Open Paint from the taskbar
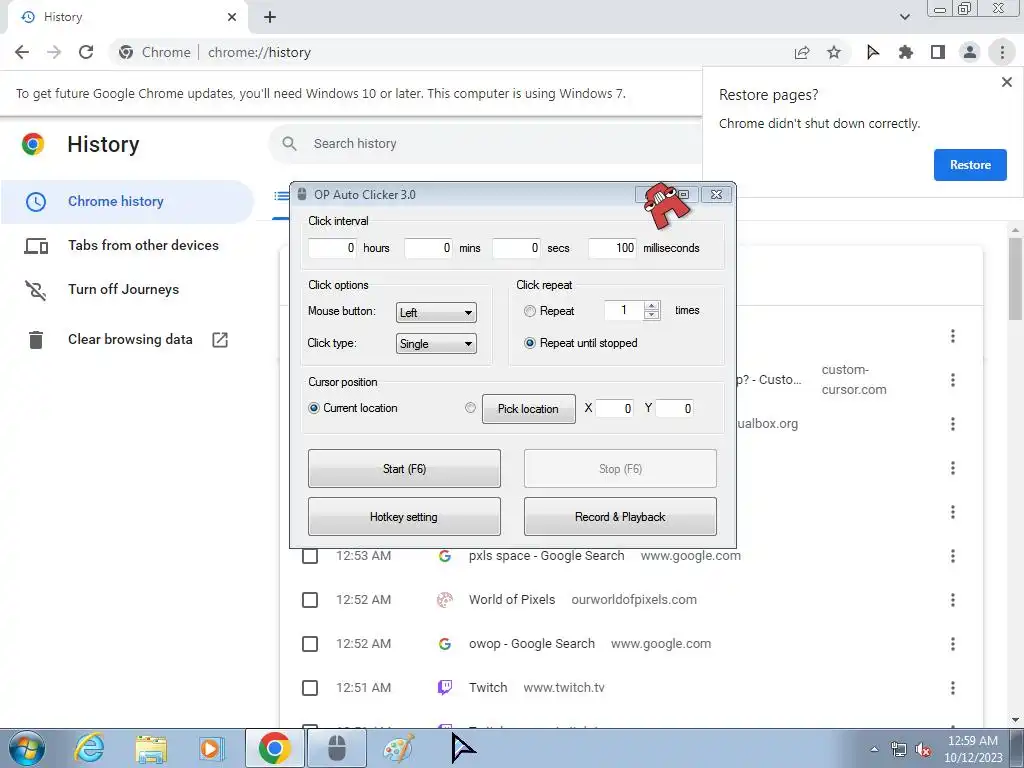Viewport: 1024px width, 768px height. pos(398,748)
